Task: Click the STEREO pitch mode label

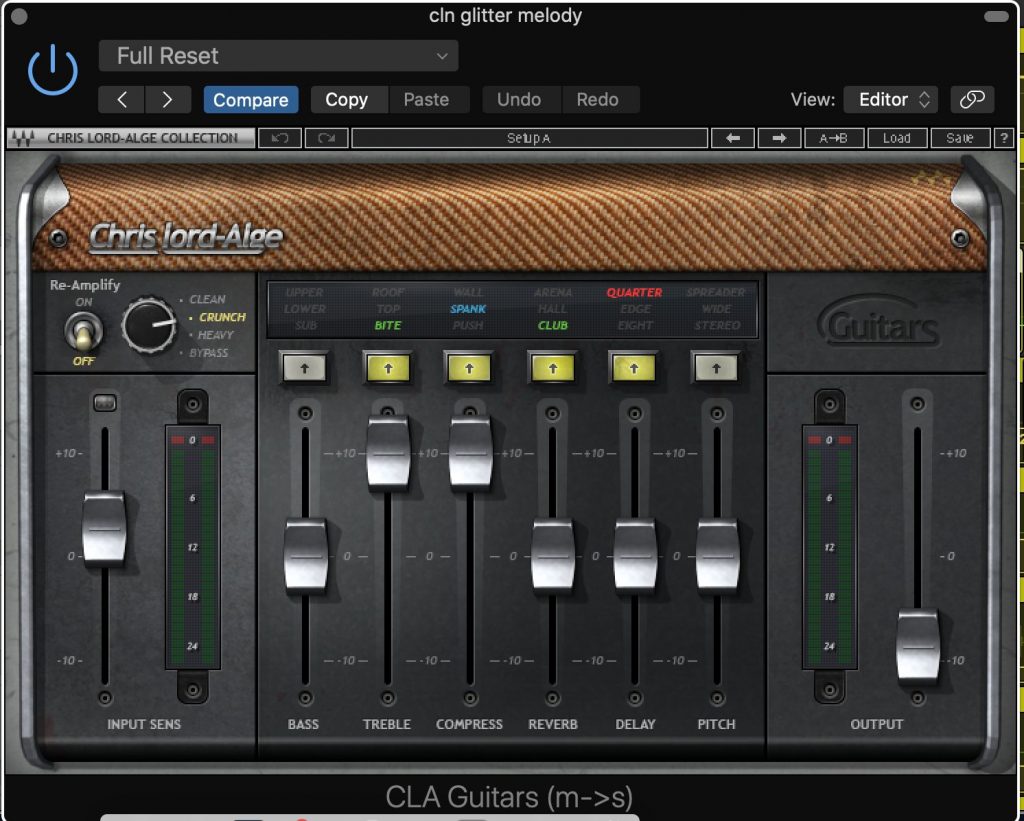Action: tap(717, 325)
